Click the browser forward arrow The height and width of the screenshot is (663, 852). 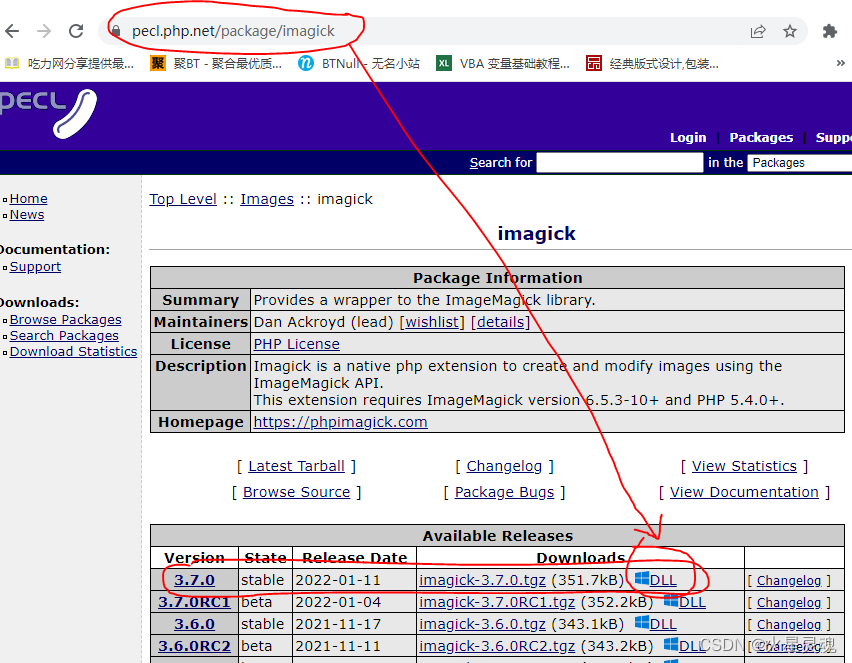44,31
